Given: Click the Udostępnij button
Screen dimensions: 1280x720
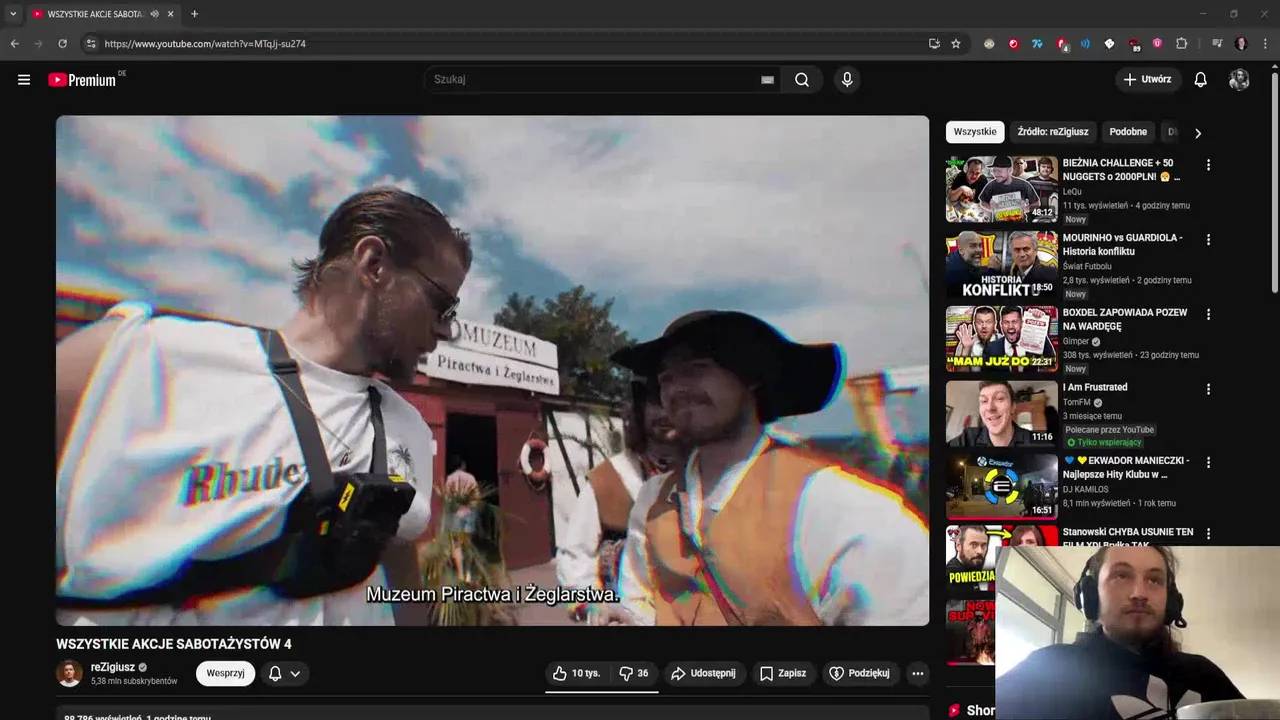Looking at the screenshot, I should click(x=703, y=674).
